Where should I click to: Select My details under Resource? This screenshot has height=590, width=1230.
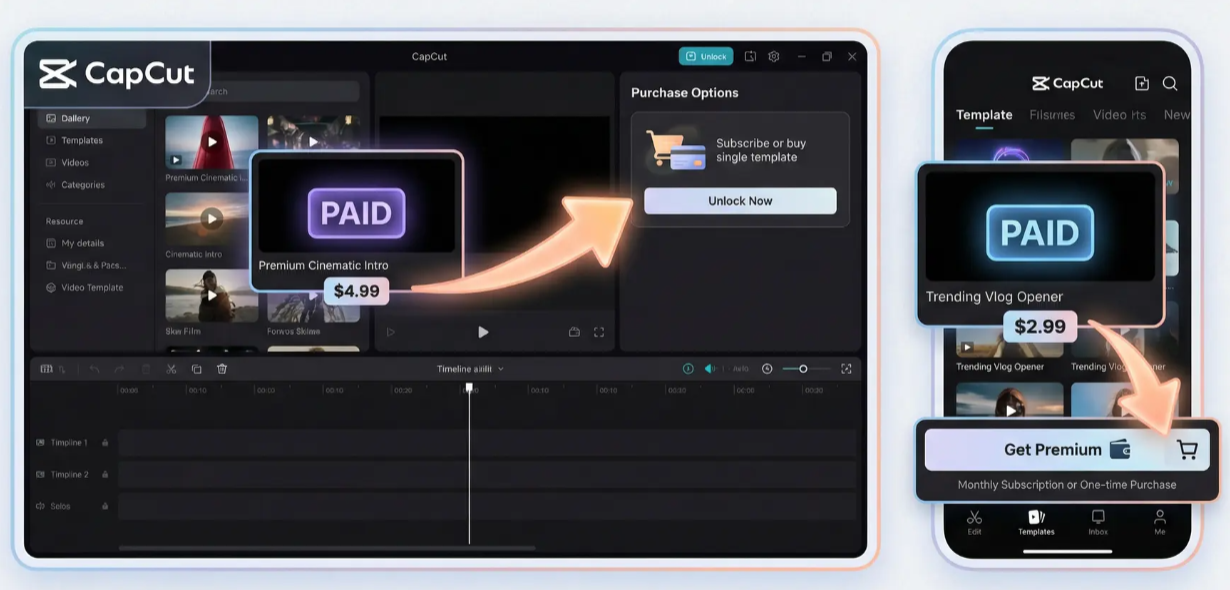pos(75,243)
